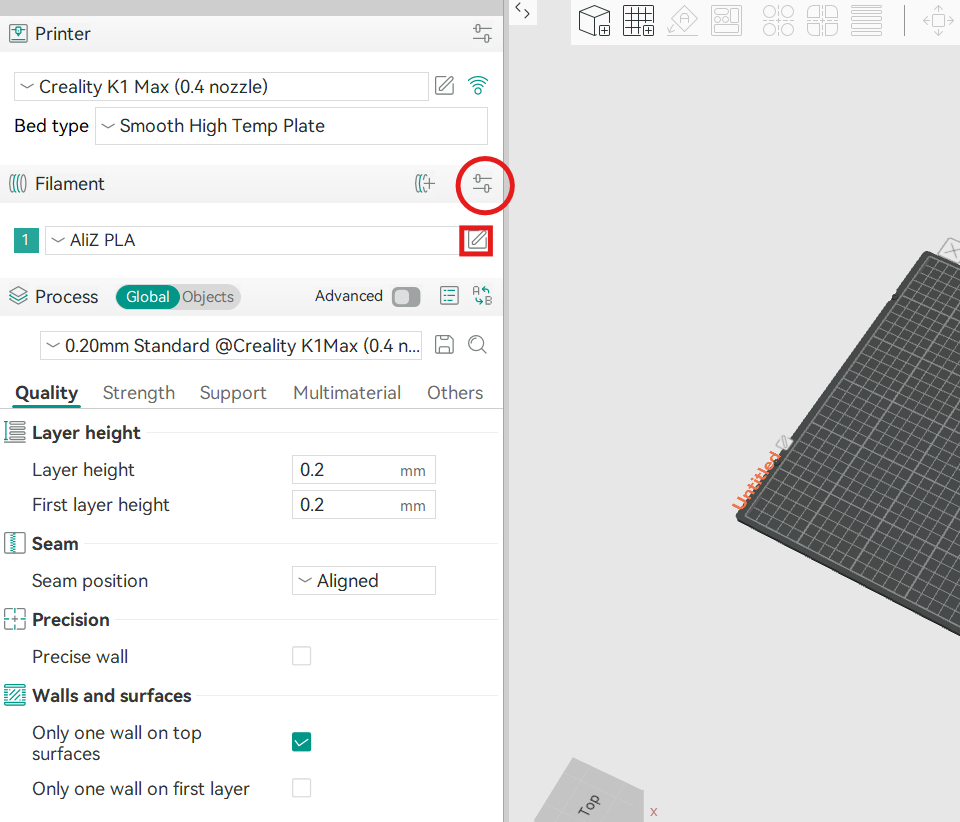
Task: Edit the AliZ PLA filament preset
Action: pos(477,240)
